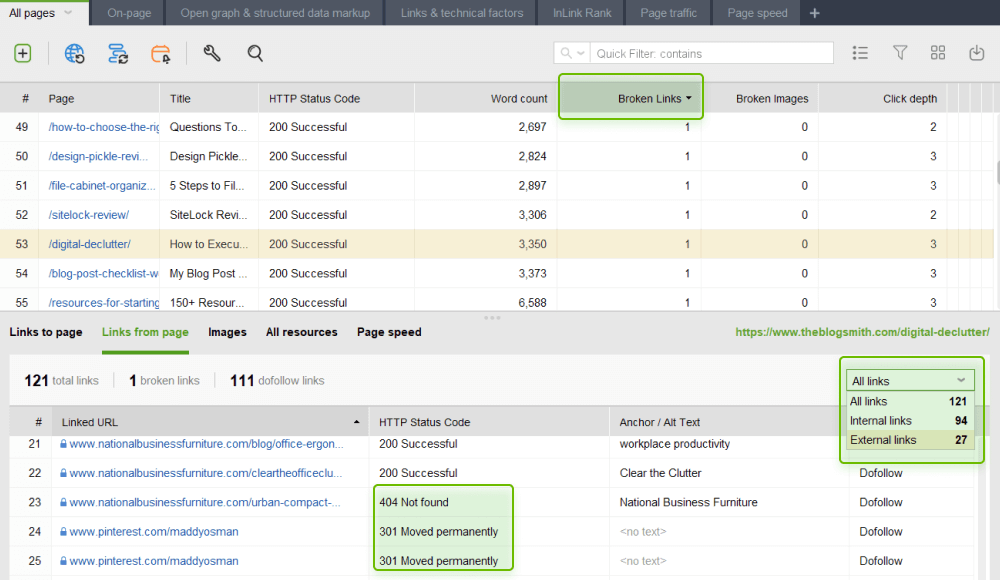Open the Links to page tab

(x=45, y=332)
